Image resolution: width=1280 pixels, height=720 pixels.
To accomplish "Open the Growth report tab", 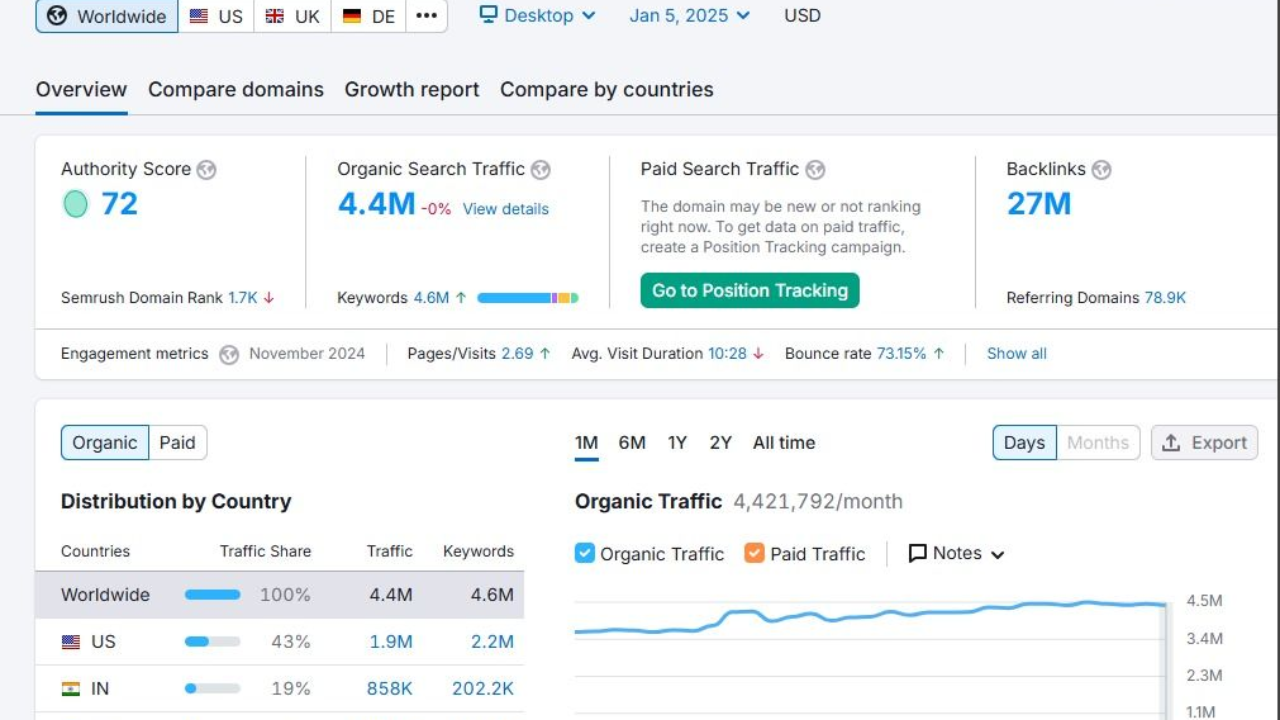I will click(412, 90).
